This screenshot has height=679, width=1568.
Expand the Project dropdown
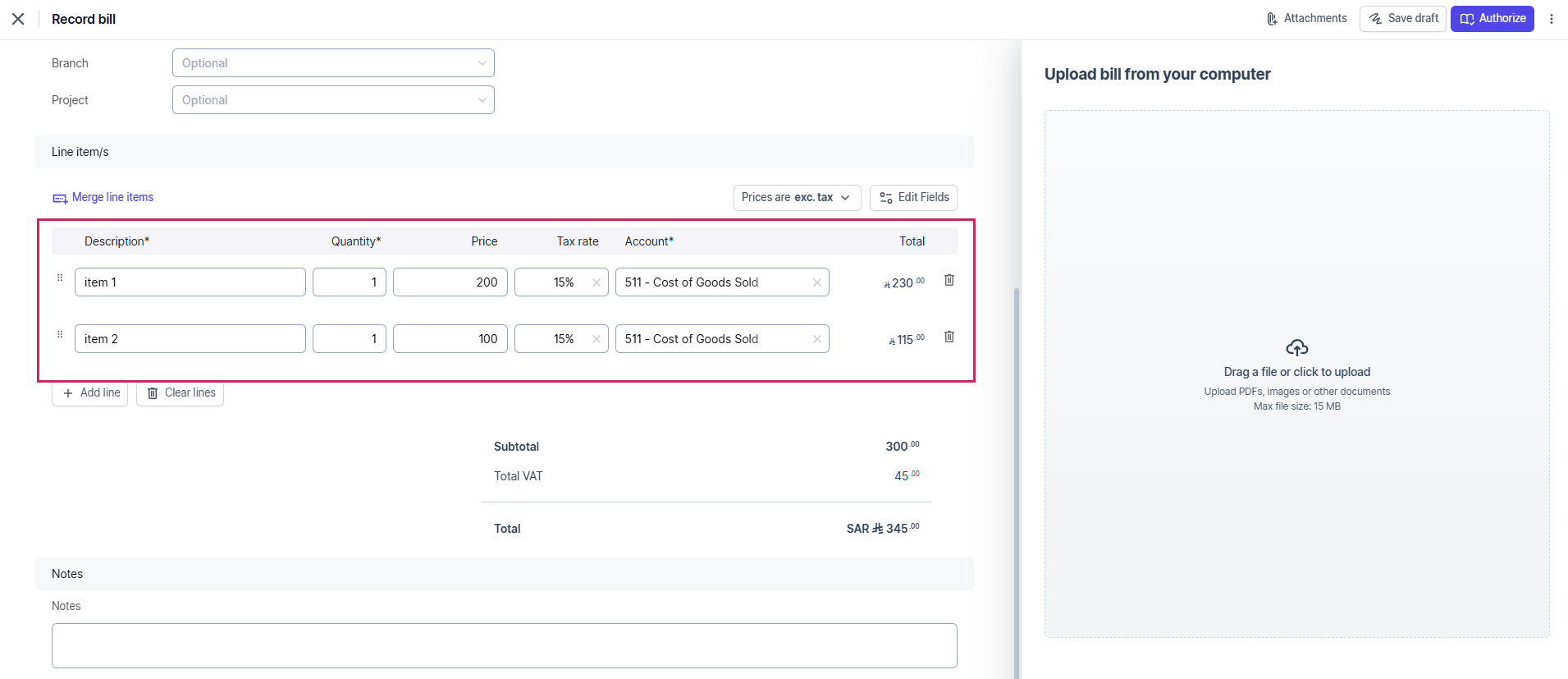pyautogui.click(x=333, y=100)
